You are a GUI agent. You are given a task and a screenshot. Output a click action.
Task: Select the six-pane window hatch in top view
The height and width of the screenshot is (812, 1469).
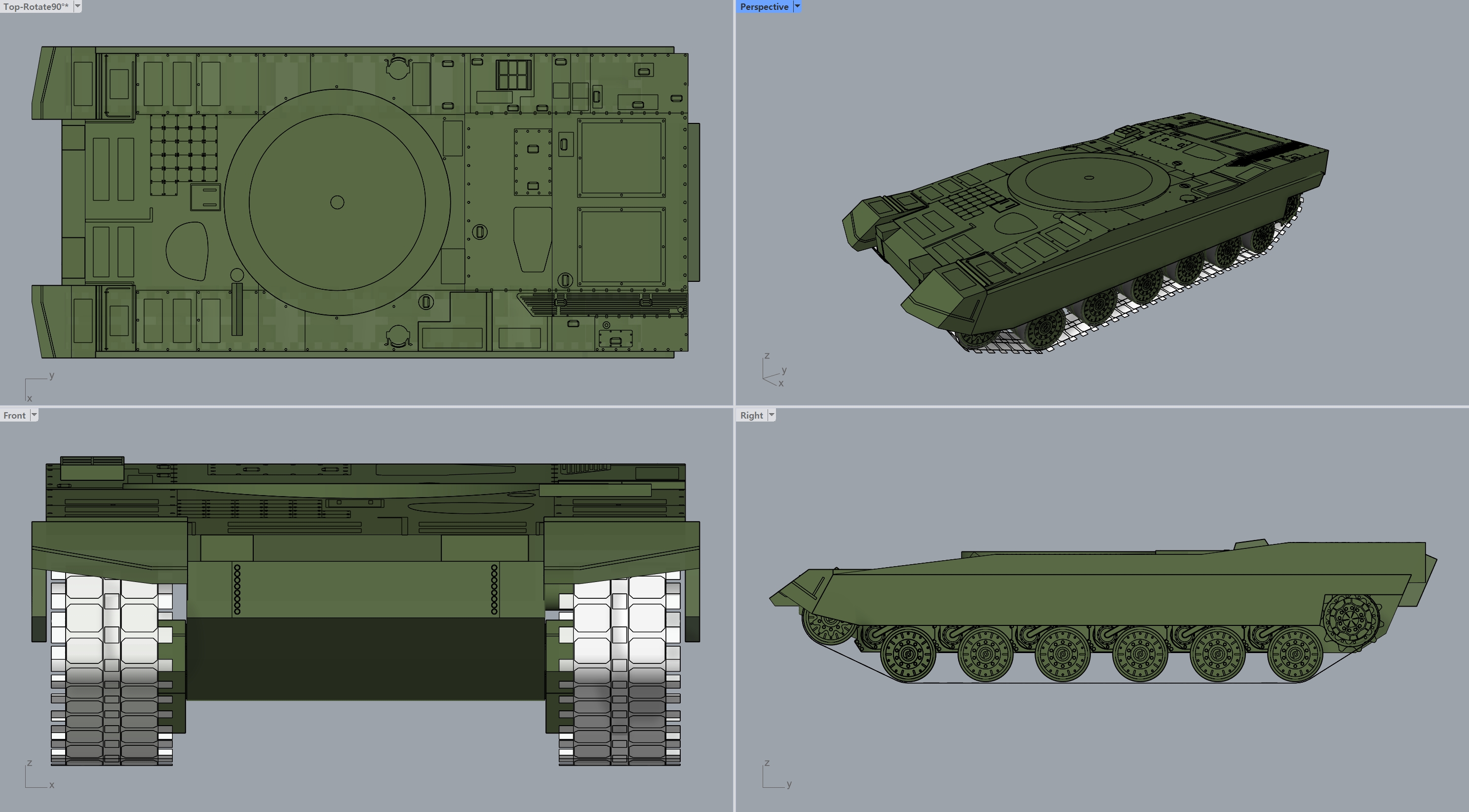(x=513, y=75)
